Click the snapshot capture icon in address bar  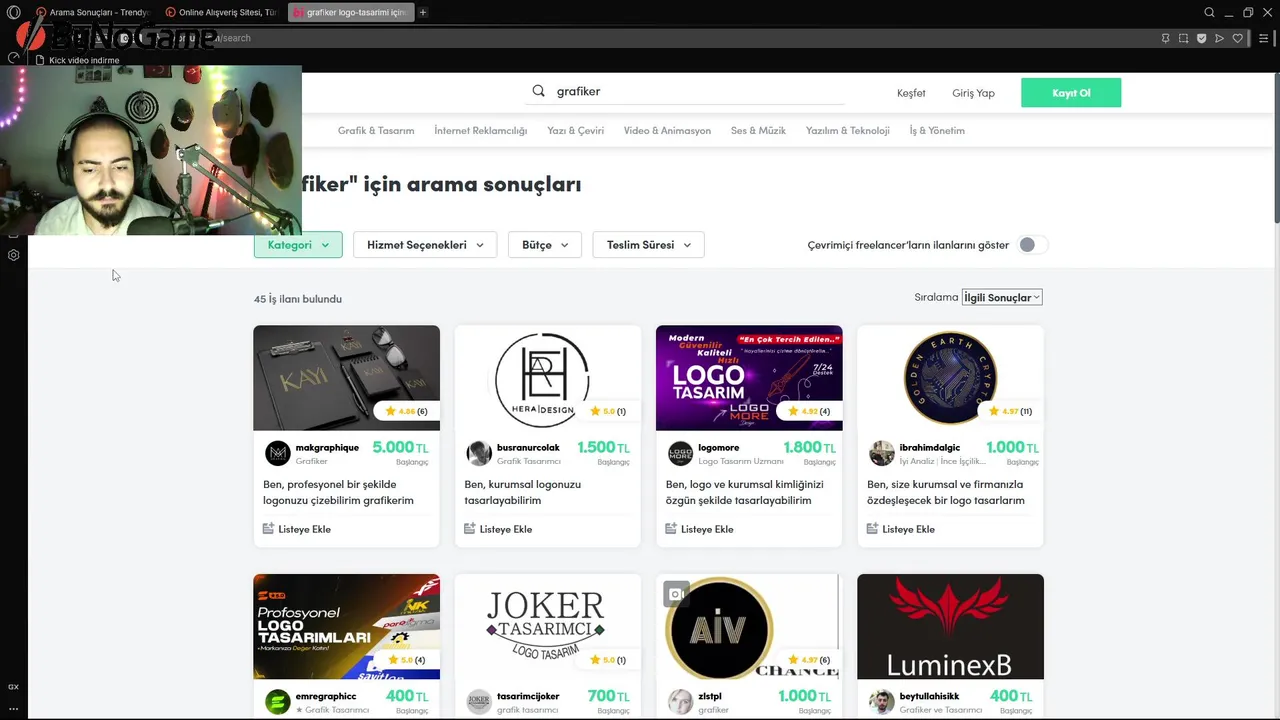tap(1183, 38)
